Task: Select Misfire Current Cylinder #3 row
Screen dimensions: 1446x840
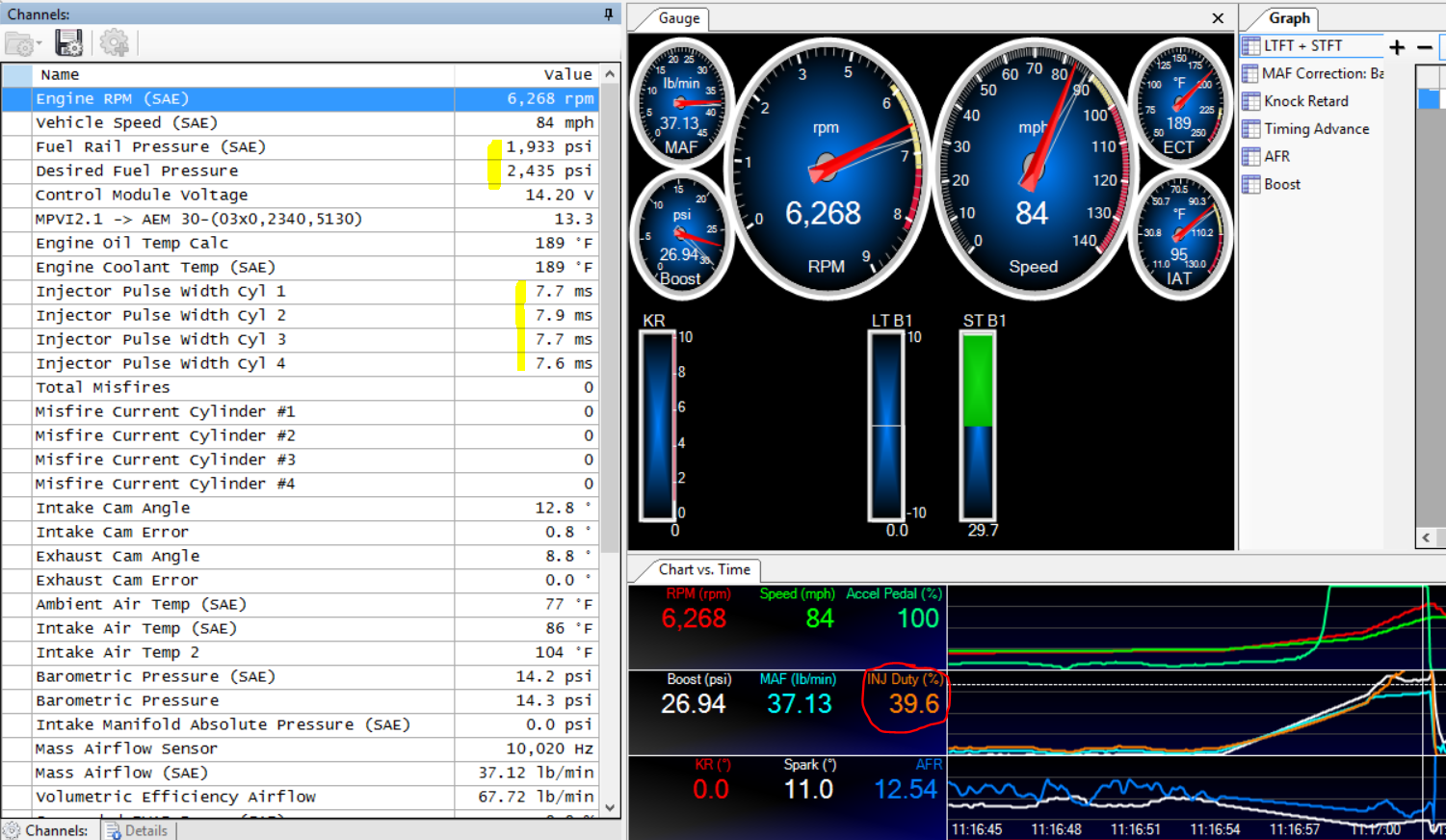Action: point(301,459)
